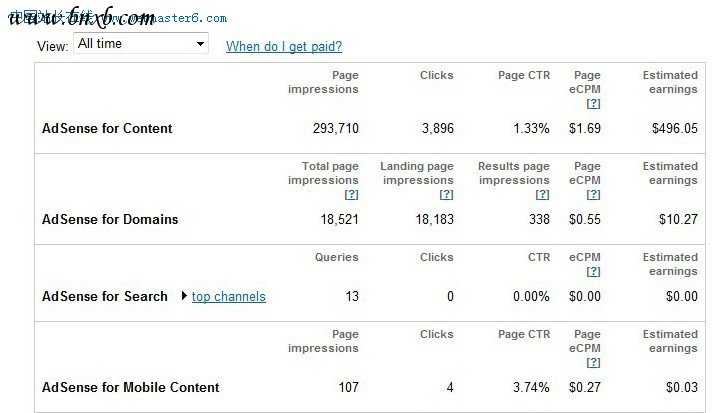Expand the arrow beside top channels
715x413 pixels.
[183, 296]
